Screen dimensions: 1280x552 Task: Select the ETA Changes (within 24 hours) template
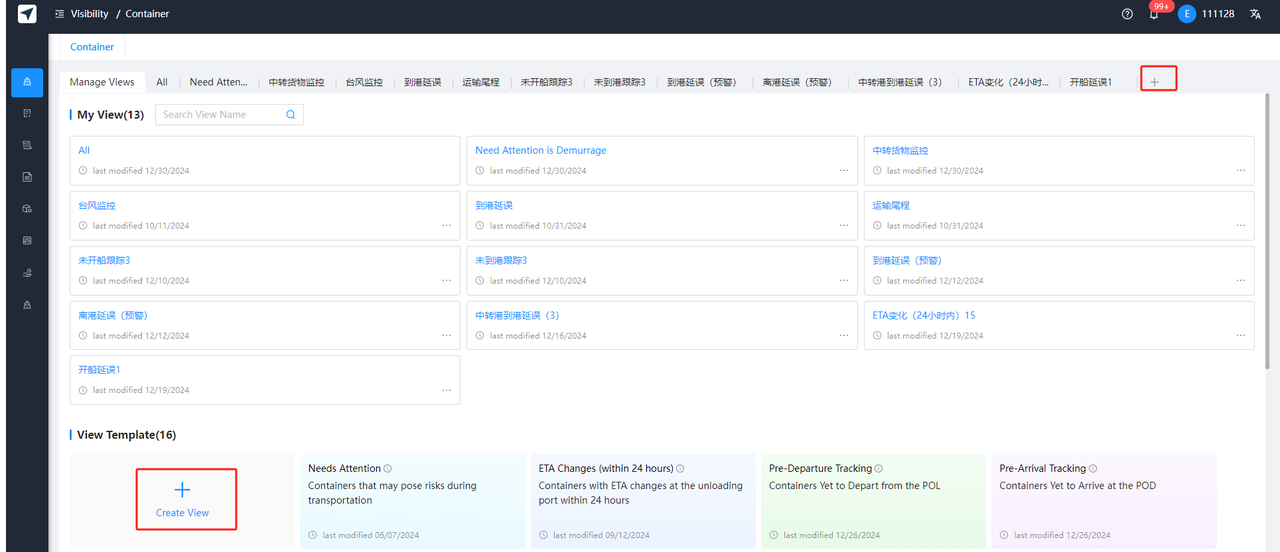pyautogui.click(x=643, y=500)
